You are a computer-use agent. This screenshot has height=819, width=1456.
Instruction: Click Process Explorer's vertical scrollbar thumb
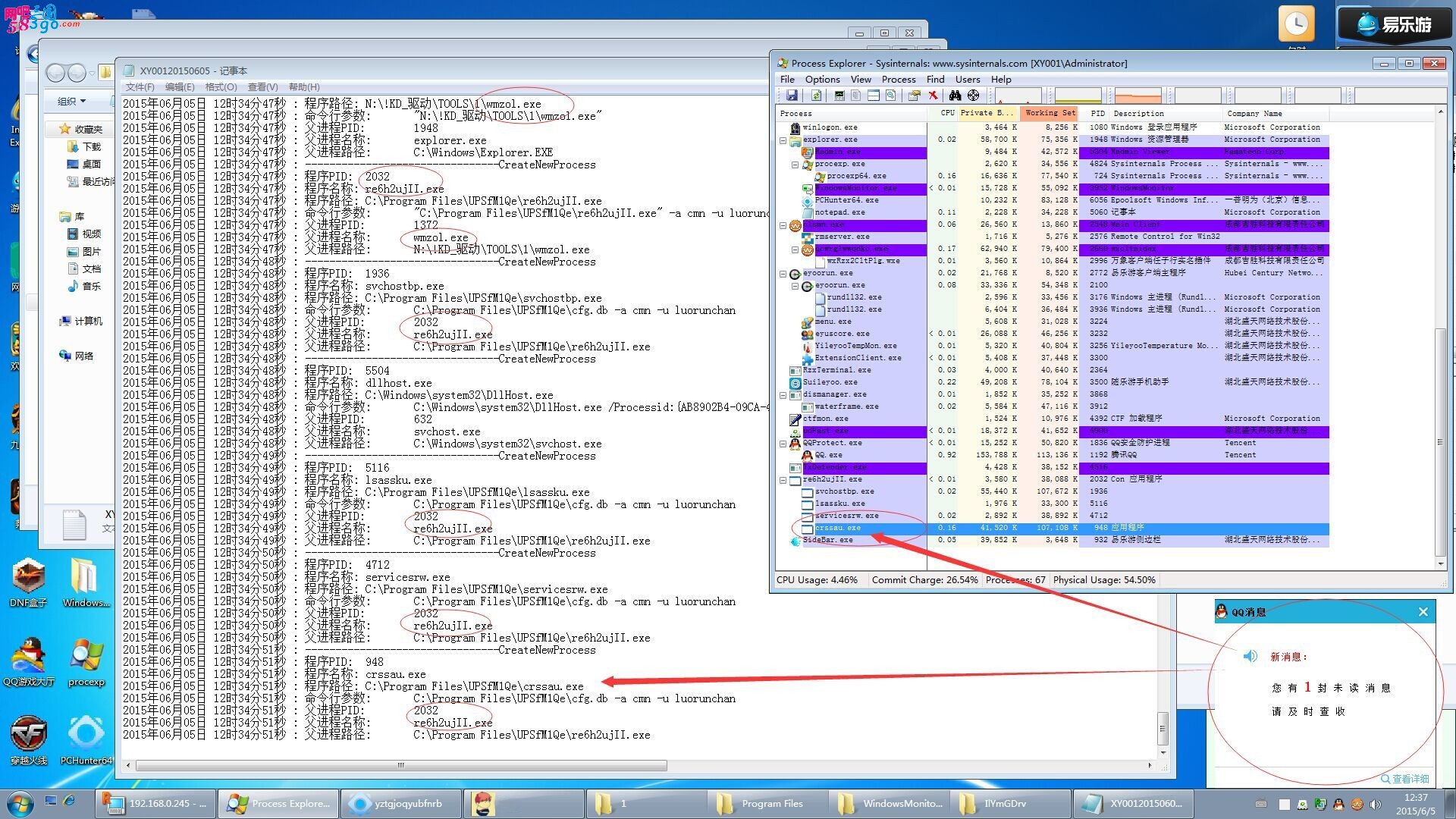coord(1441,442)
